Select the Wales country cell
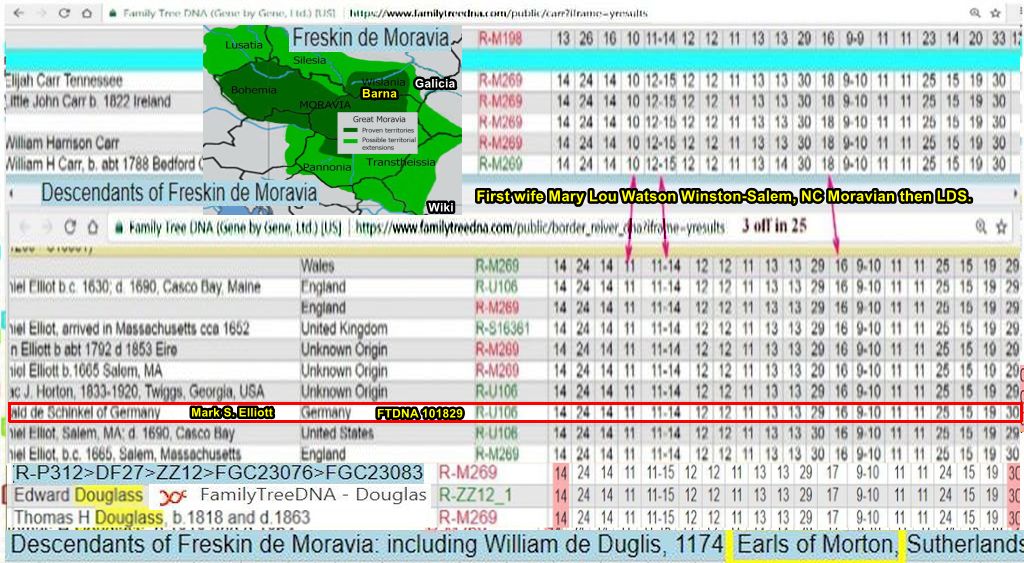The width and height of the screenshot is (1024, 563). (x=317, y=266)
